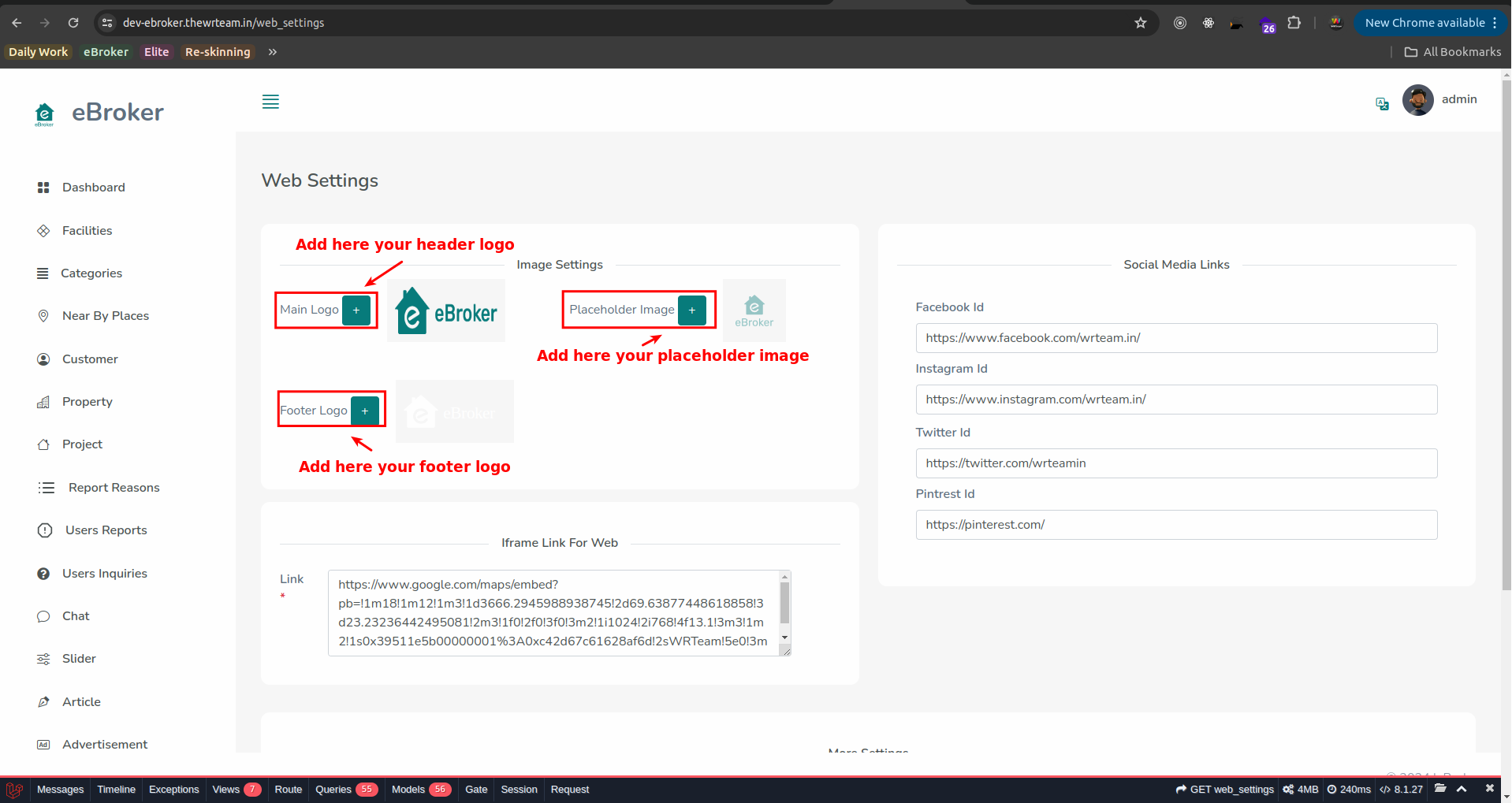Expand the debug bar with the up arrow
The height and width of the screenshot is (803, 1512).
coord(1462,789)
